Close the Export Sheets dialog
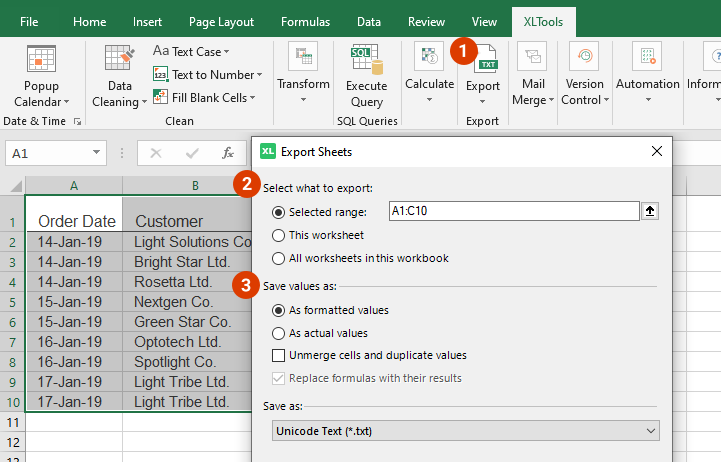Viewport: 721px width, 462px height. coord(657,151)
